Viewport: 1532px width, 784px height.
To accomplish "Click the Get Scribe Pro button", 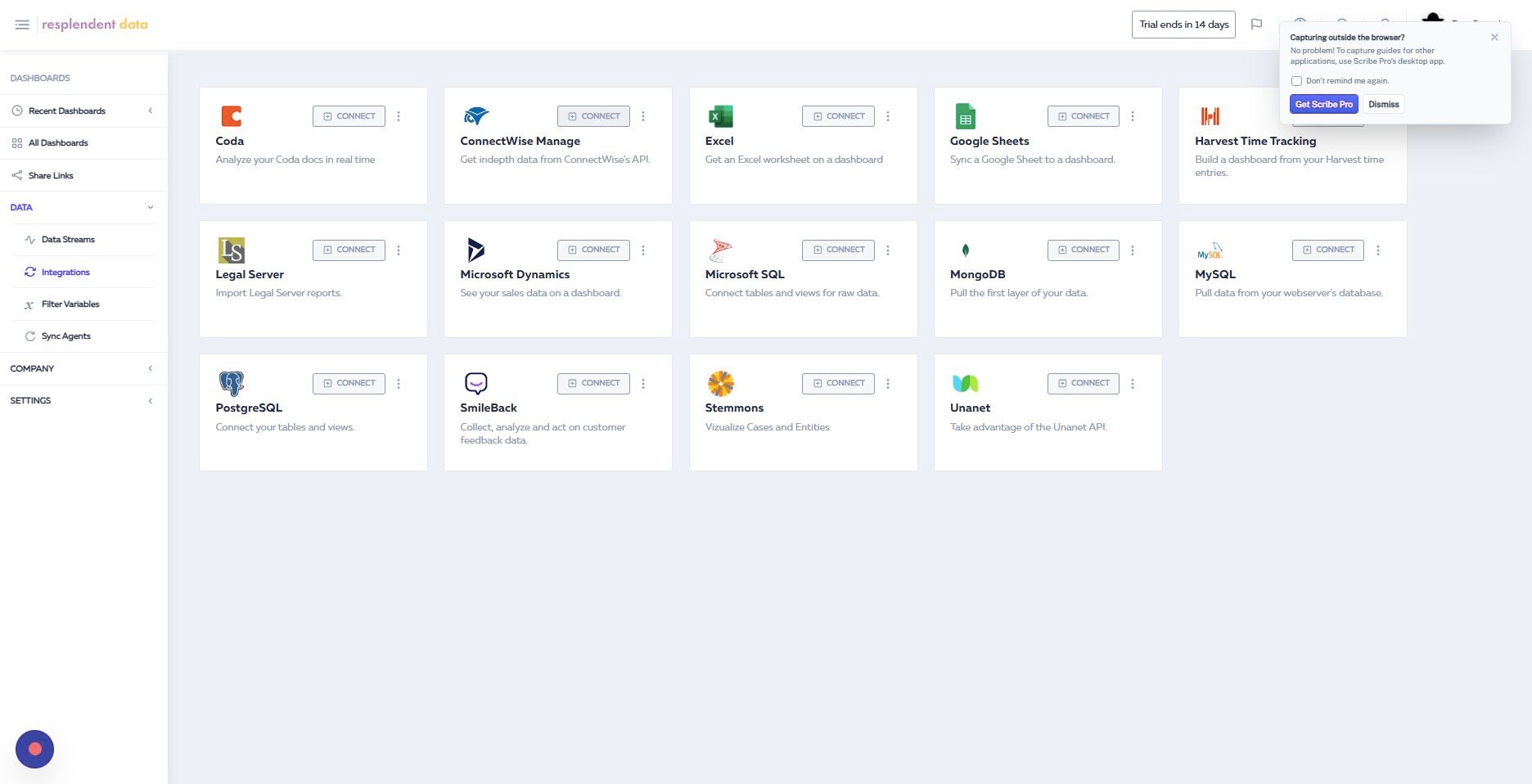I will tap(1323, 104).
